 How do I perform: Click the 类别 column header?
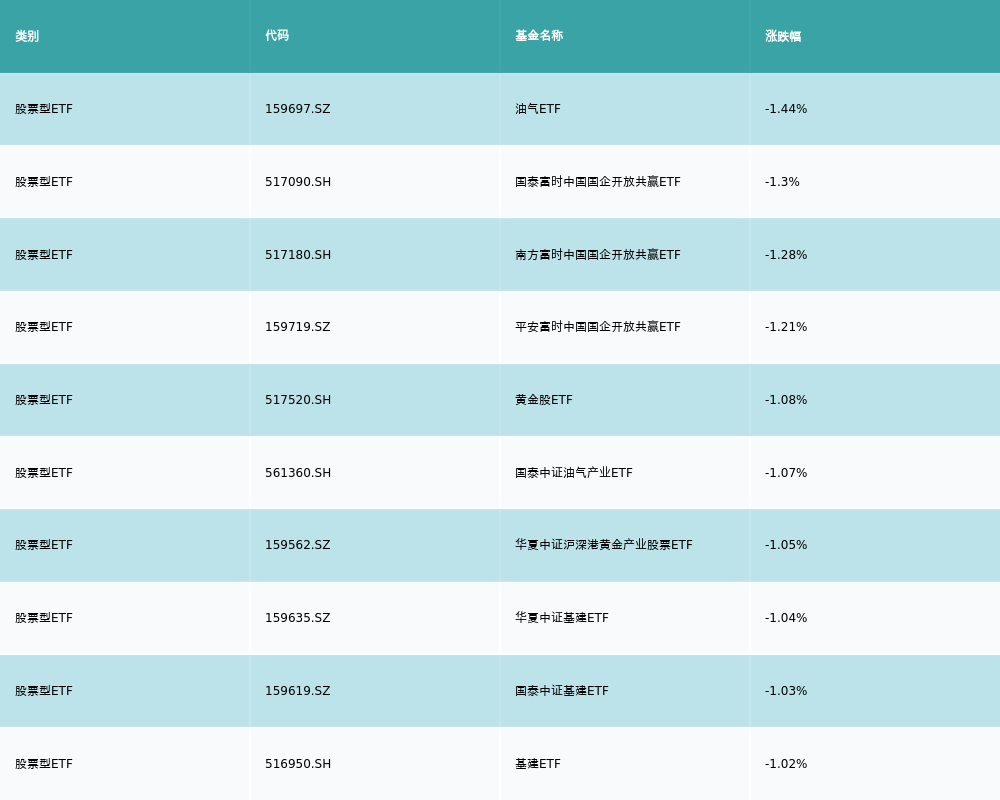(27, 36)
